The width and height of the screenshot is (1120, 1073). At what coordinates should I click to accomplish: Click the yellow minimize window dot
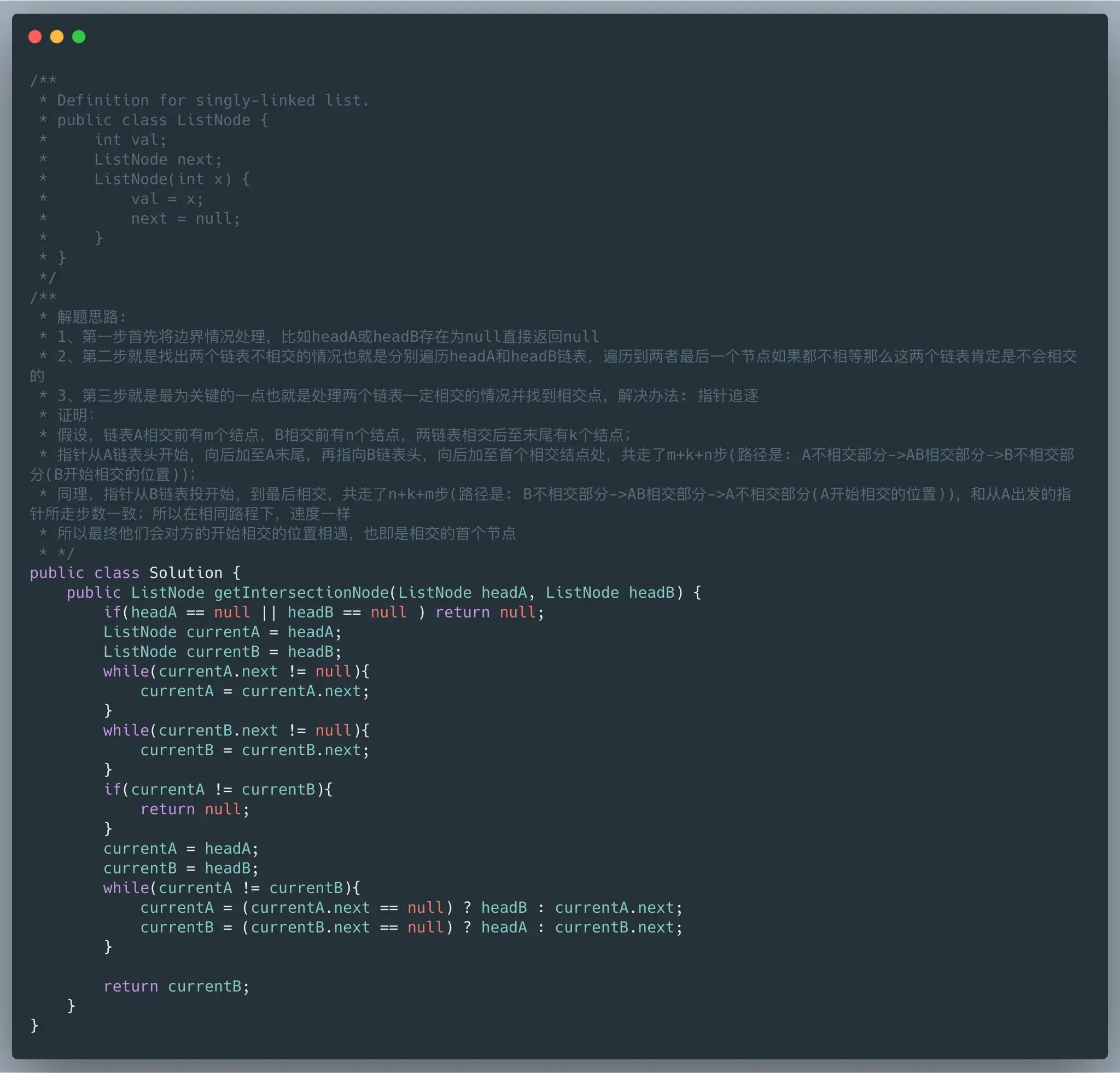[x=56, y=37]
